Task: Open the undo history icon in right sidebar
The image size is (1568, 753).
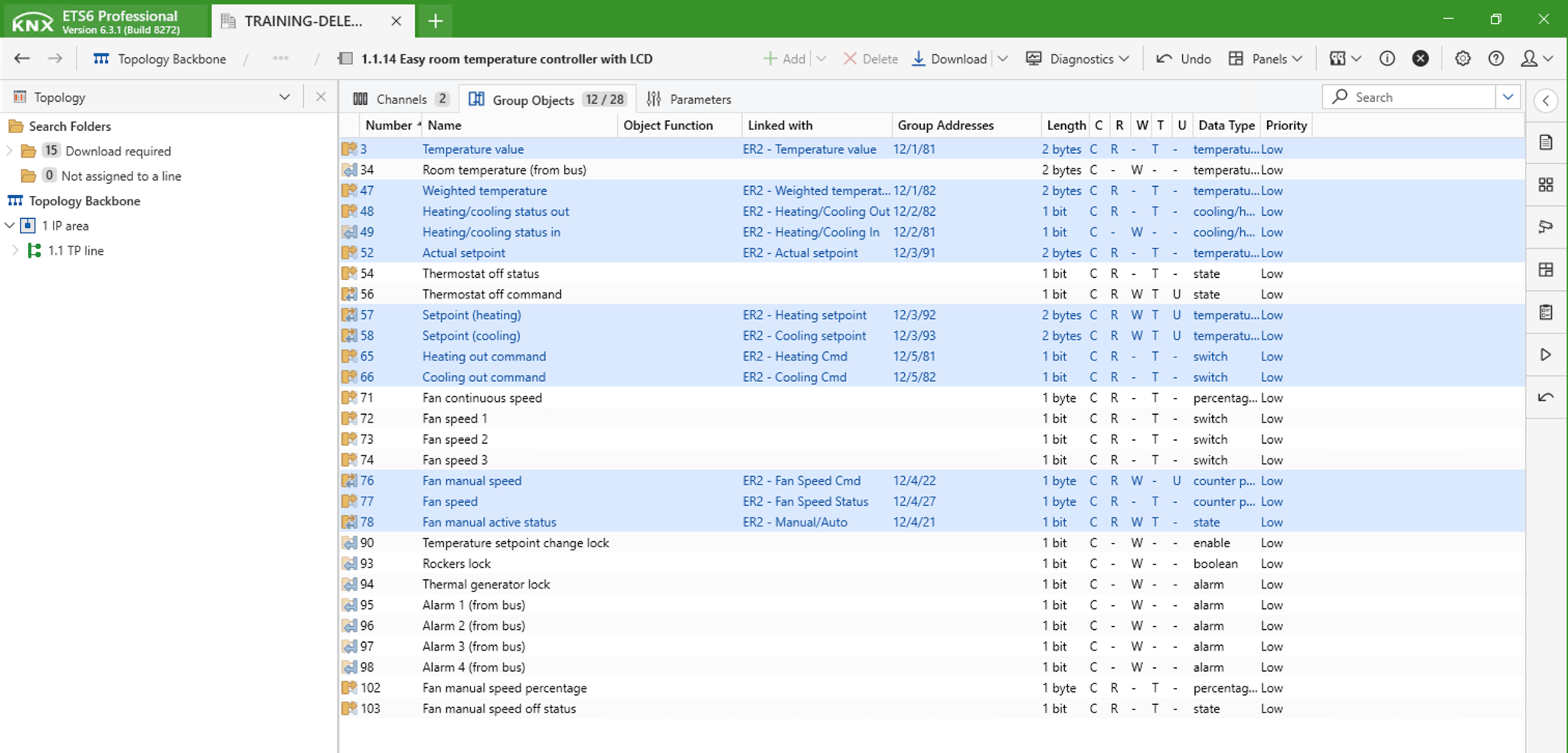Action: [x=1546, y=396]
